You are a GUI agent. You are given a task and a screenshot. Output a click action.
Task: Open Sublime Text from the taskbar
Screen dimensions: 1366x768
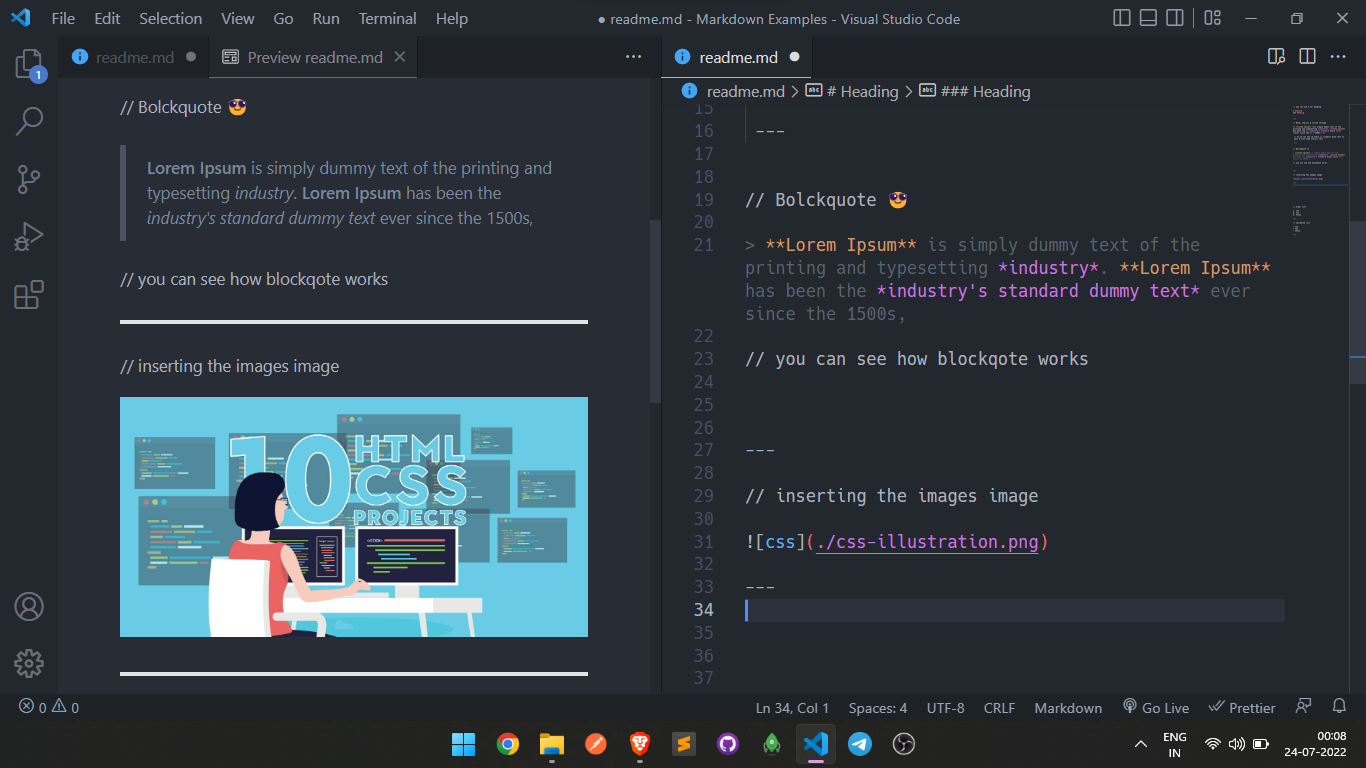[x=684, y=744]
